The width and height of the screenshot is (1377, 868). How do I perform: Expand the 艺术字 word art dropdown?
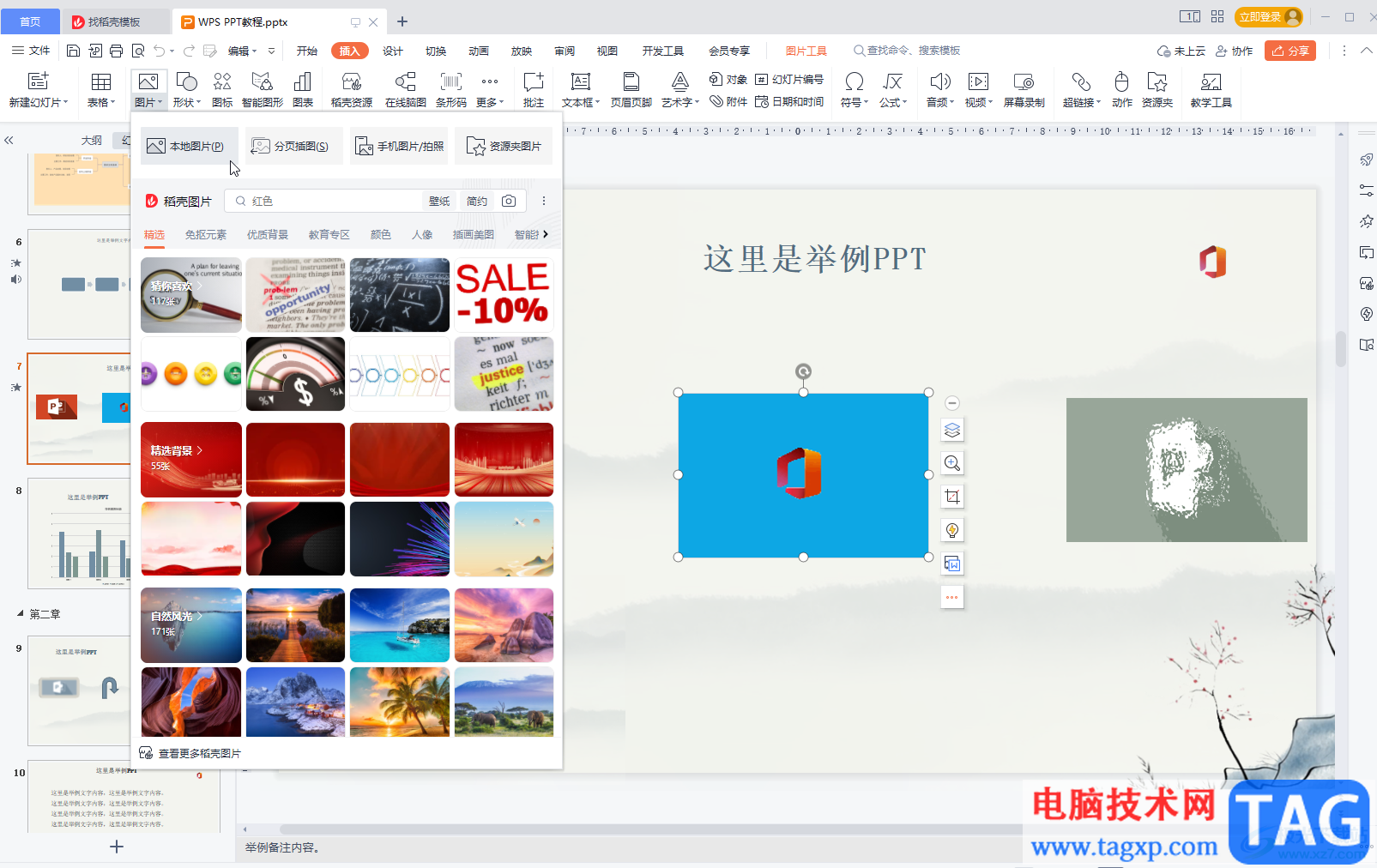click(x=680, y=102)
